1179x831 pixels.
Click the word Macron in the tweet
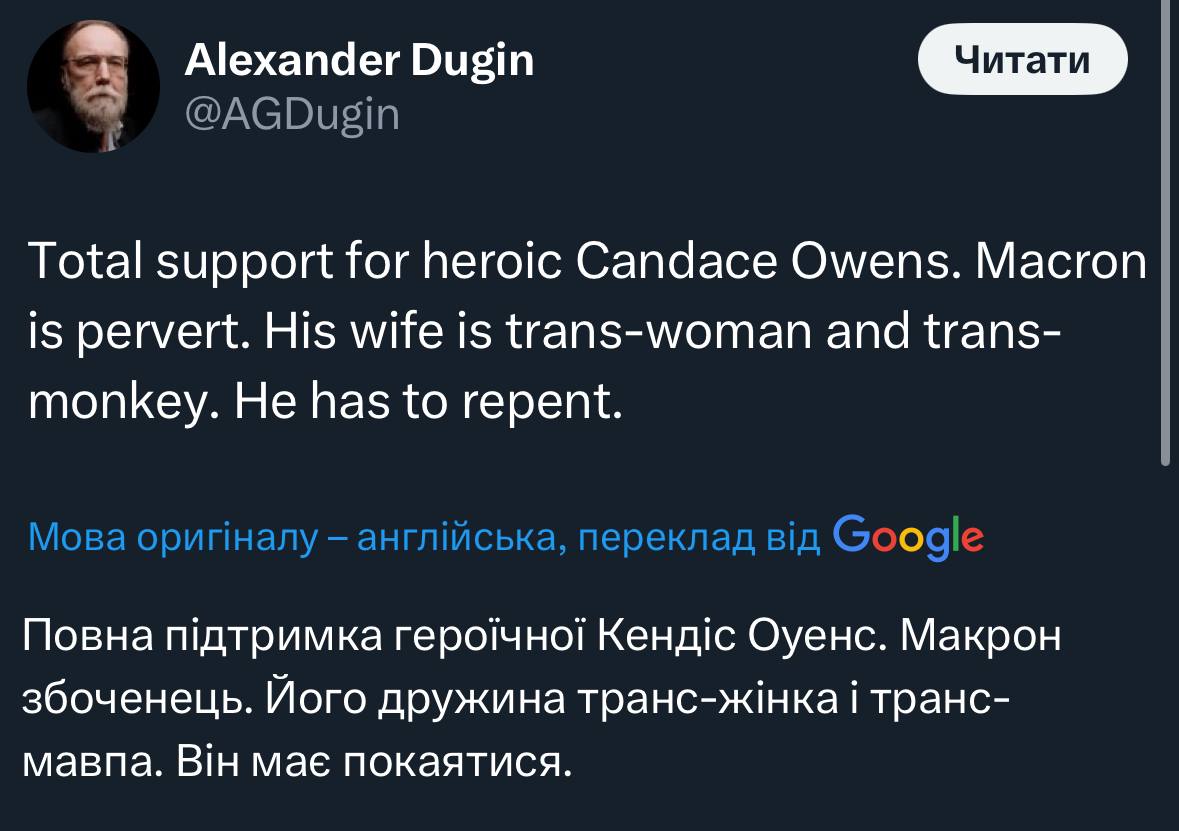coord(1060,263)
